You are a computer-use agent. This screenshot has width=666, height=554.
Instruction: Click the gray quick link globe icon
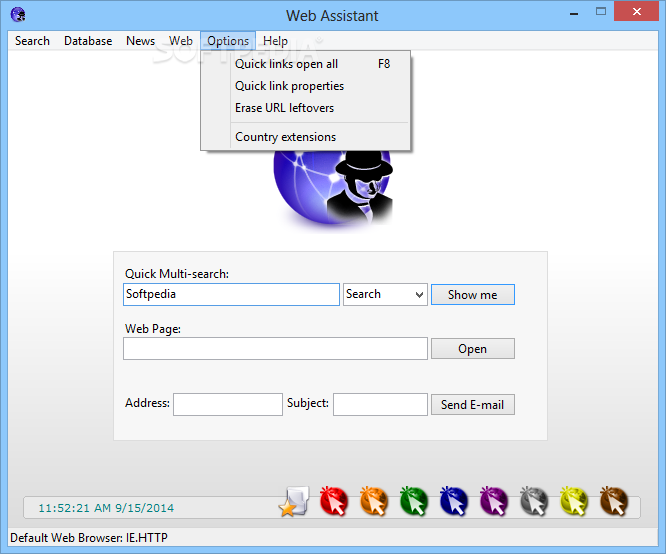534,501
